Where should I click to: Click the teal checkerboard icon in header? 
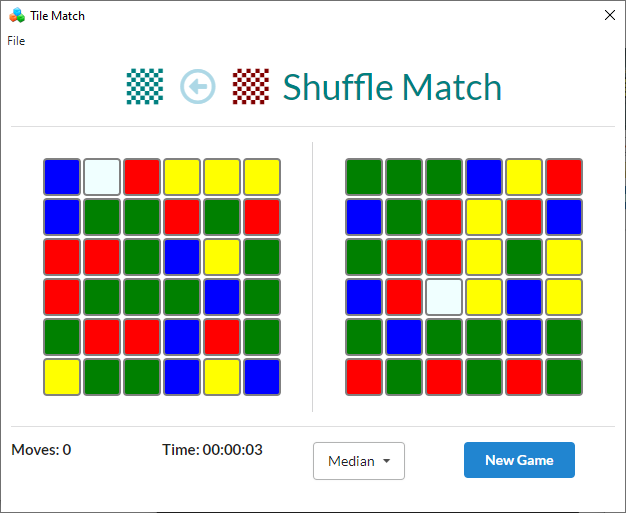145,87
